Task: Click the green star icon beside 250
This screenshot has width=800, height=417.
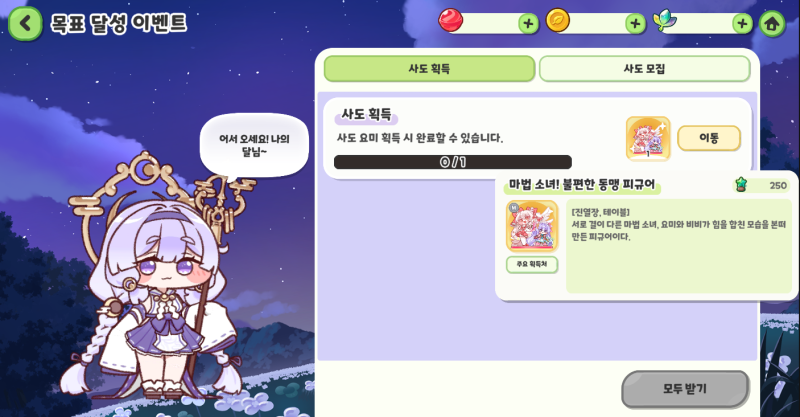Action: [x=741, y=185]
